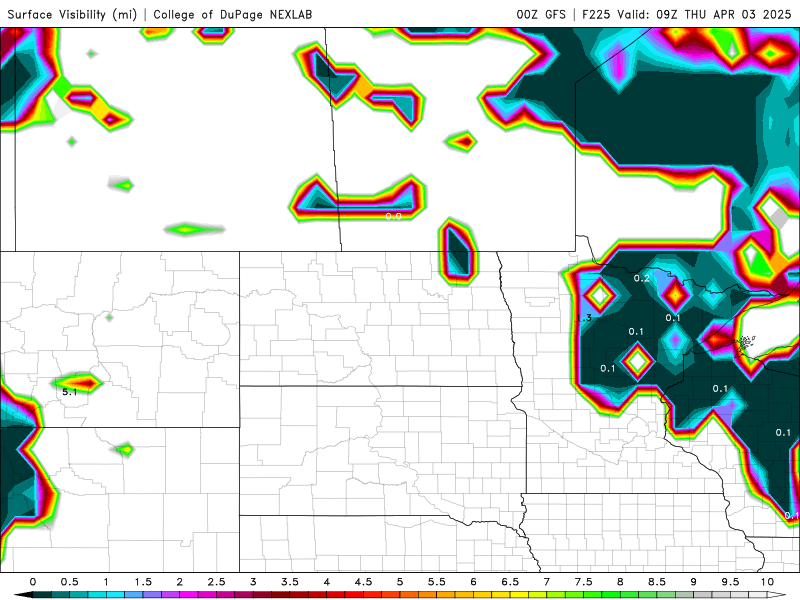800x600 pixels.
Task: Click the "3" label on the color scale
Action: click(x=253, y=582)
